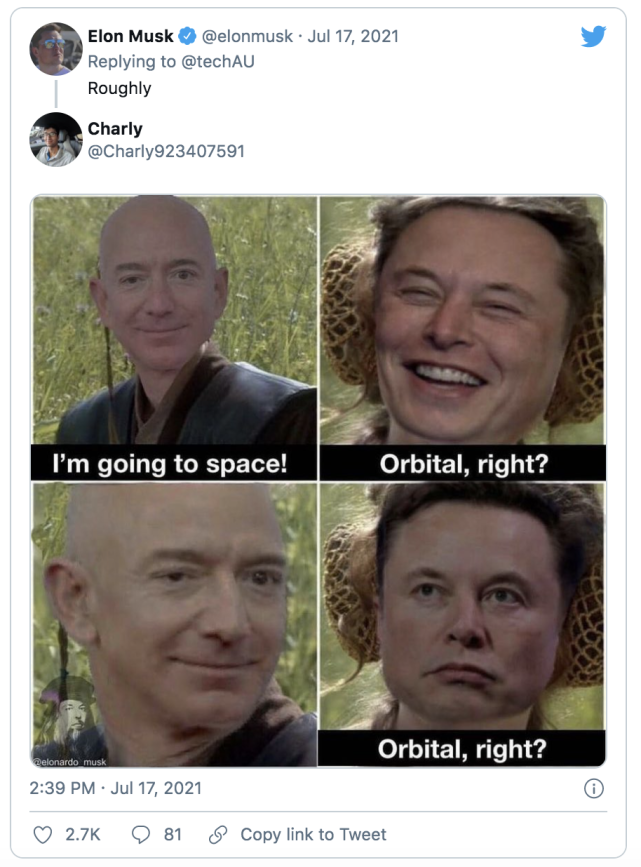The width and height of the screenshot is (641, 867).
Task: Click the 2:39 PM timestamp
Action: coord(62,788)
